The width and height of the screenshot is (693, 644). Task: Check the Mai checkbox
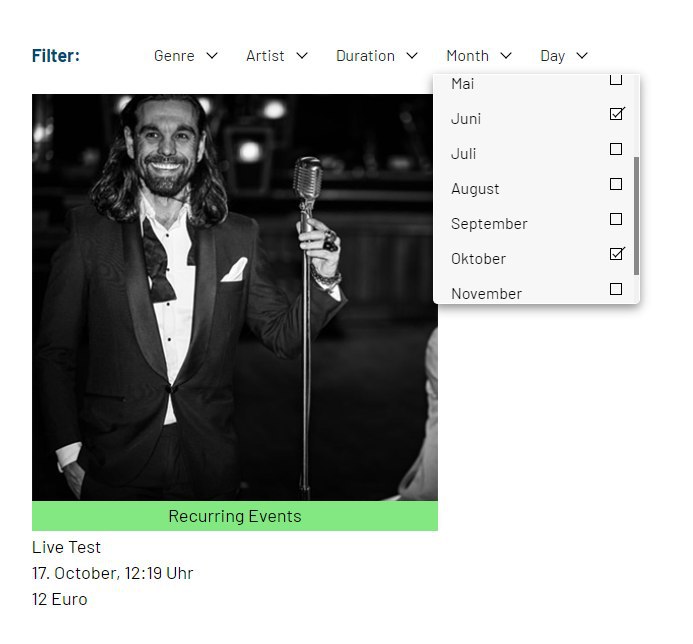click(x=616, y=80)
